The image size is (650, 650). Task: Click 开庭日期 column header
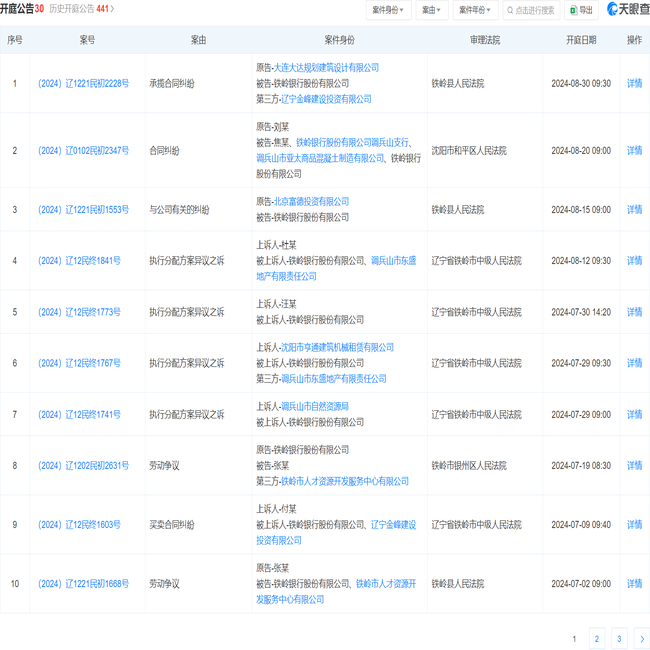tap(581, 40)
